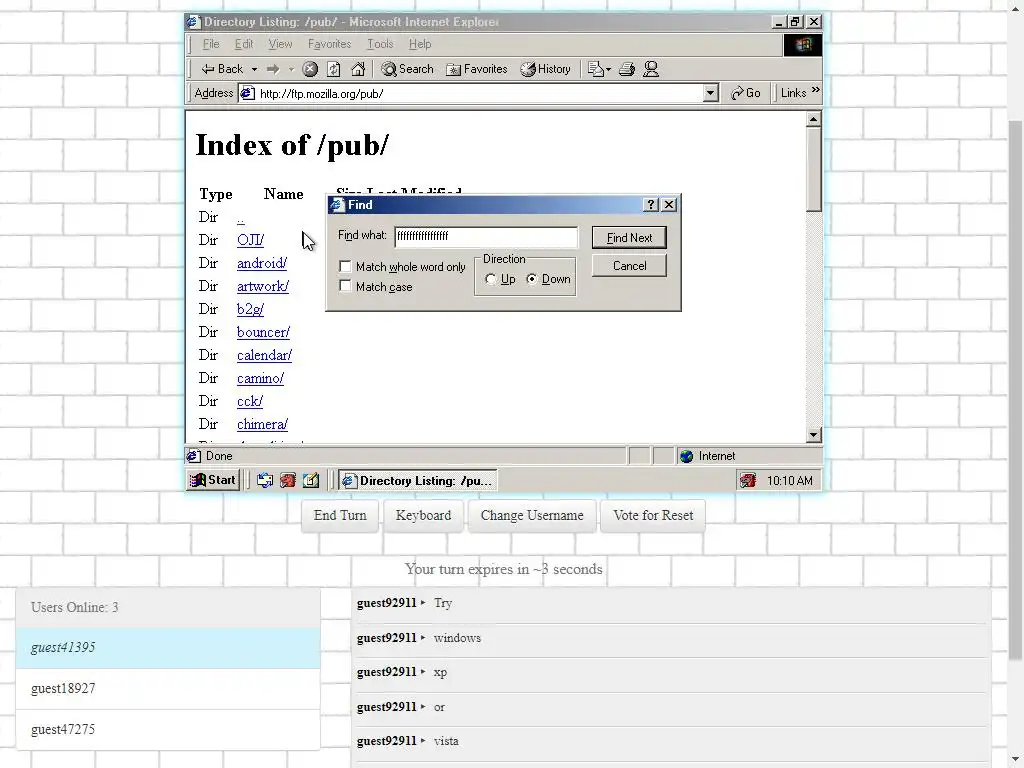Screen dimensions: 1024x768
Task: Open the artwork/ directory link
Action: coord(263,286)
